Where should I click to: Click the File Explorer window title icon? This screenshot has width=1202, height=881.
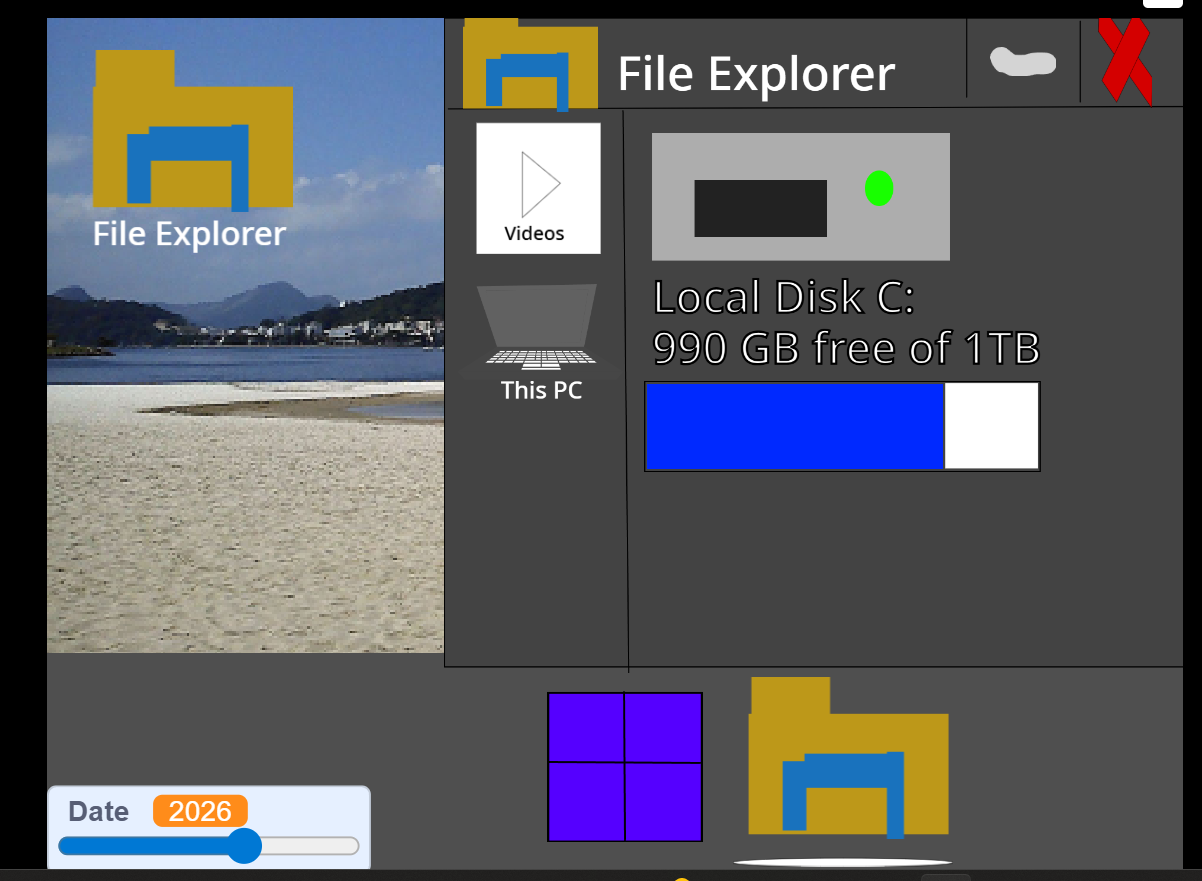530,64
